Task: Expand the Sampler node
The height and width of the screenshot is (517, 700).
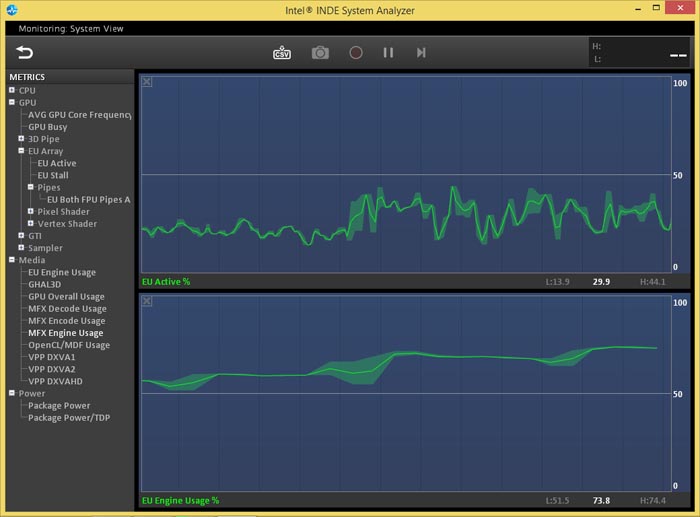Action: point(21,248)
